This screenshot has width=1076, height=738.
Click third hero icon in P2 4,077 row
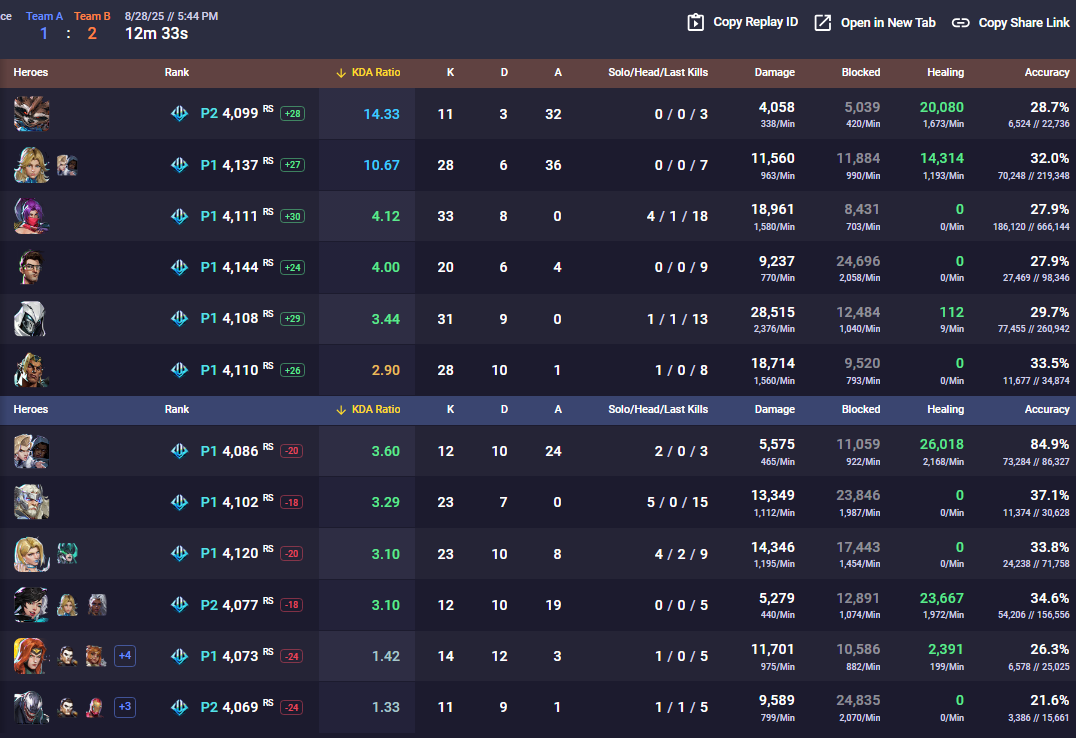(x=97, y=605)
